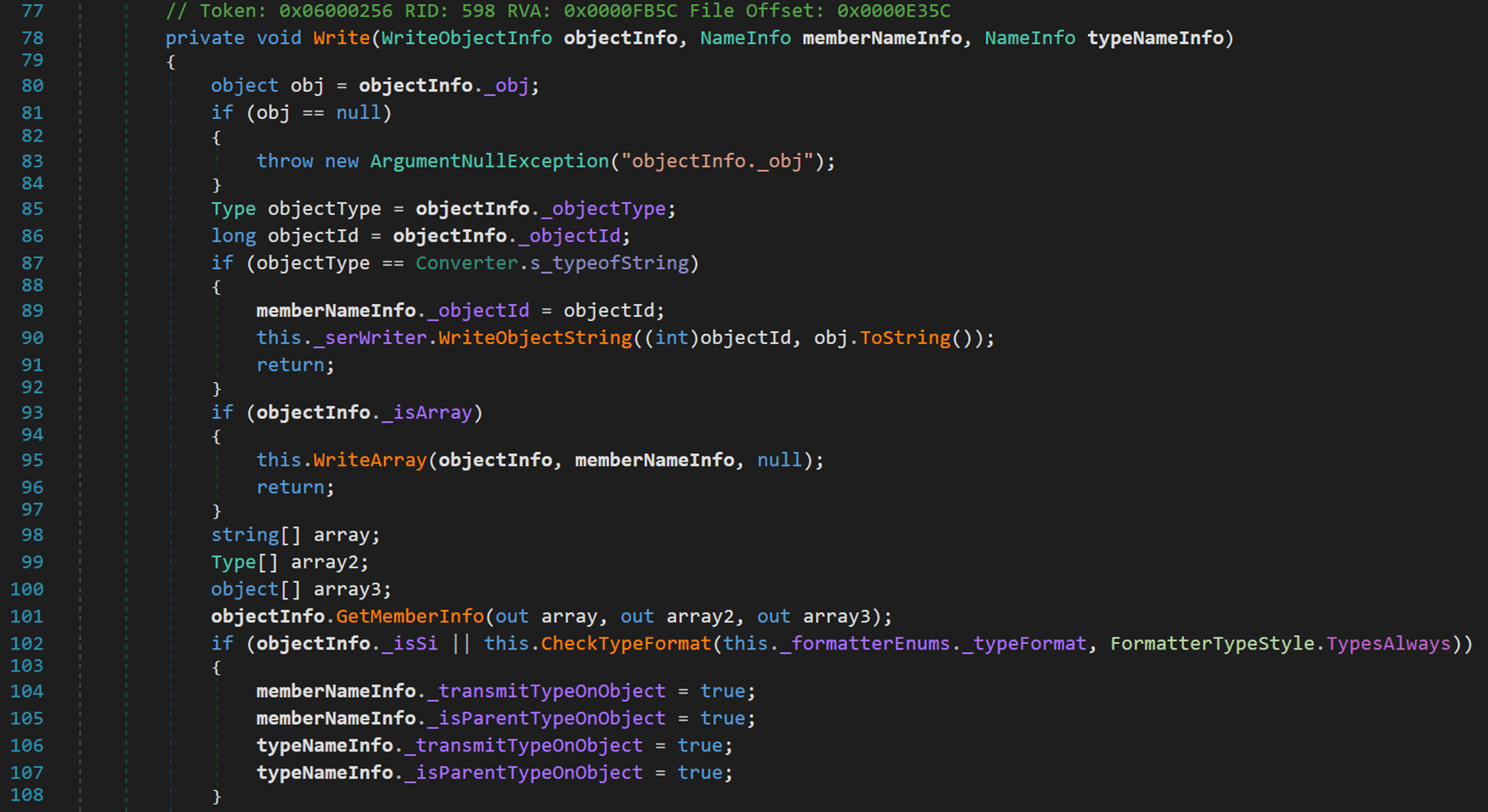Click WriteObjectInfo type in the method signature
The height and width of the screenshot is (812, 1488).
(466, 38)
